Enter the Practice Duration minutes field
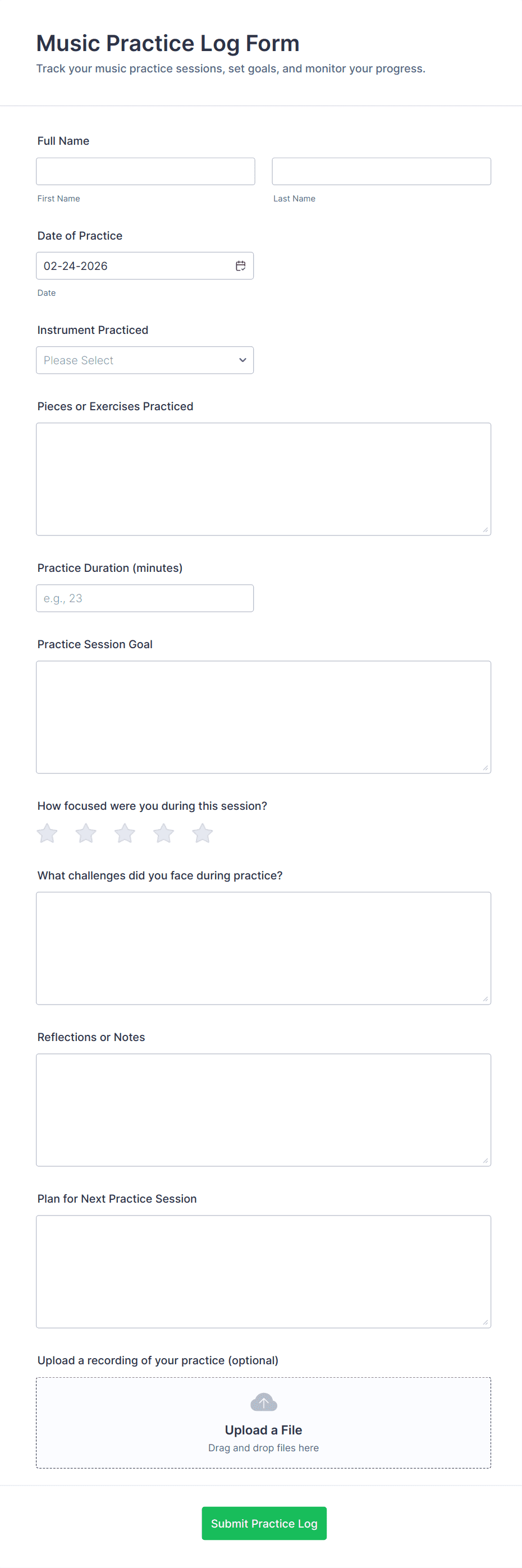 [144, 598]
